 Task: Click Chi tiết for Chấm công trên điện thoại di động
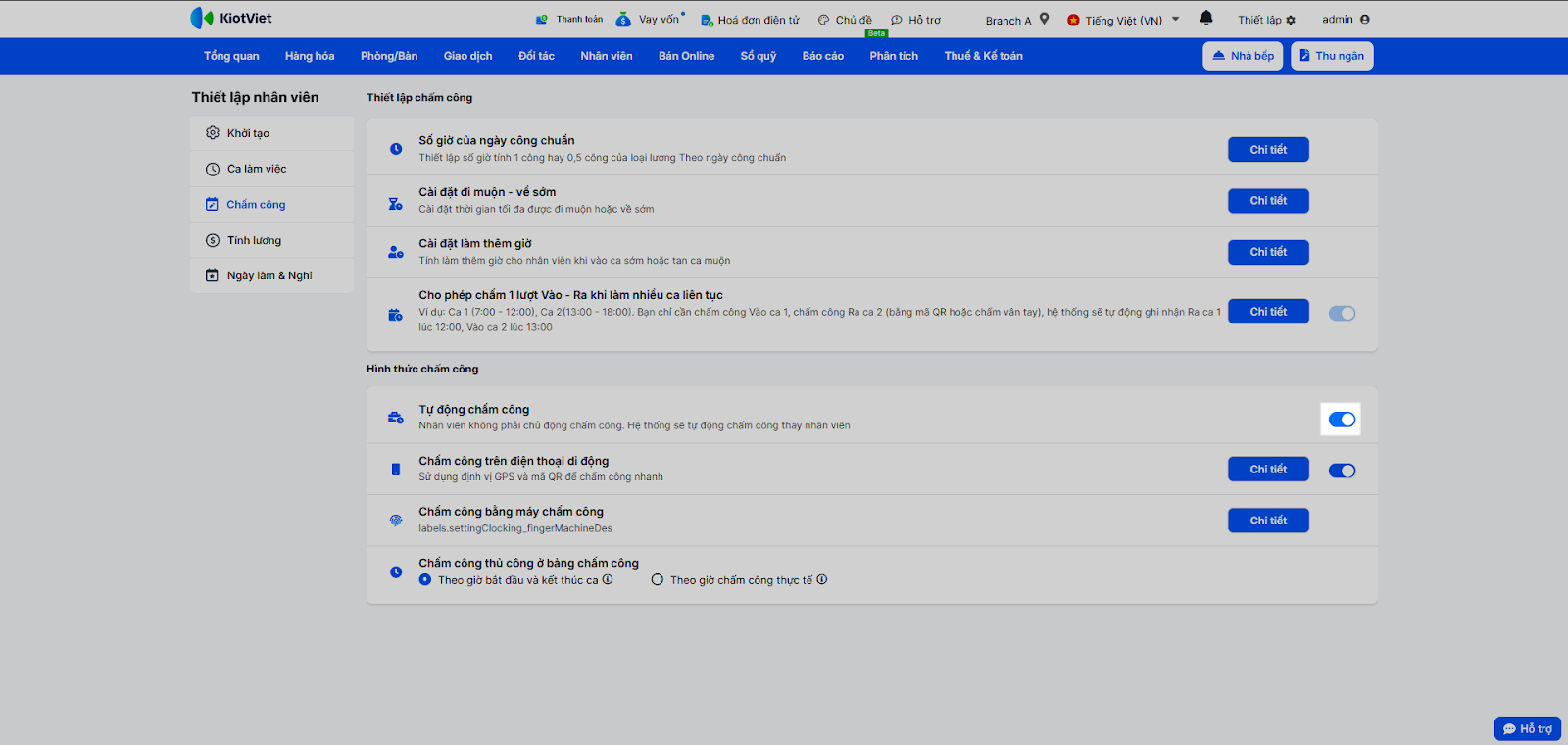pyautogui.click(x=1268, y=470)
